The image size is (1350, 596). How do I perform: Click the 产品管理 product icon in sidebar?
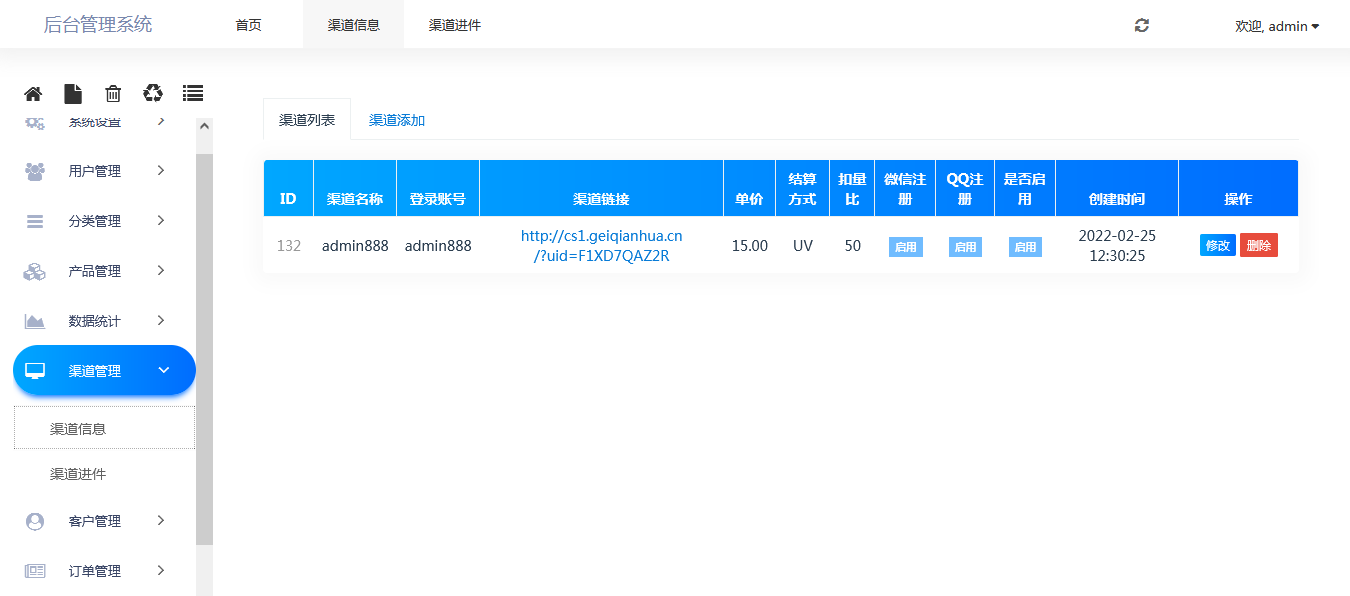33,270
